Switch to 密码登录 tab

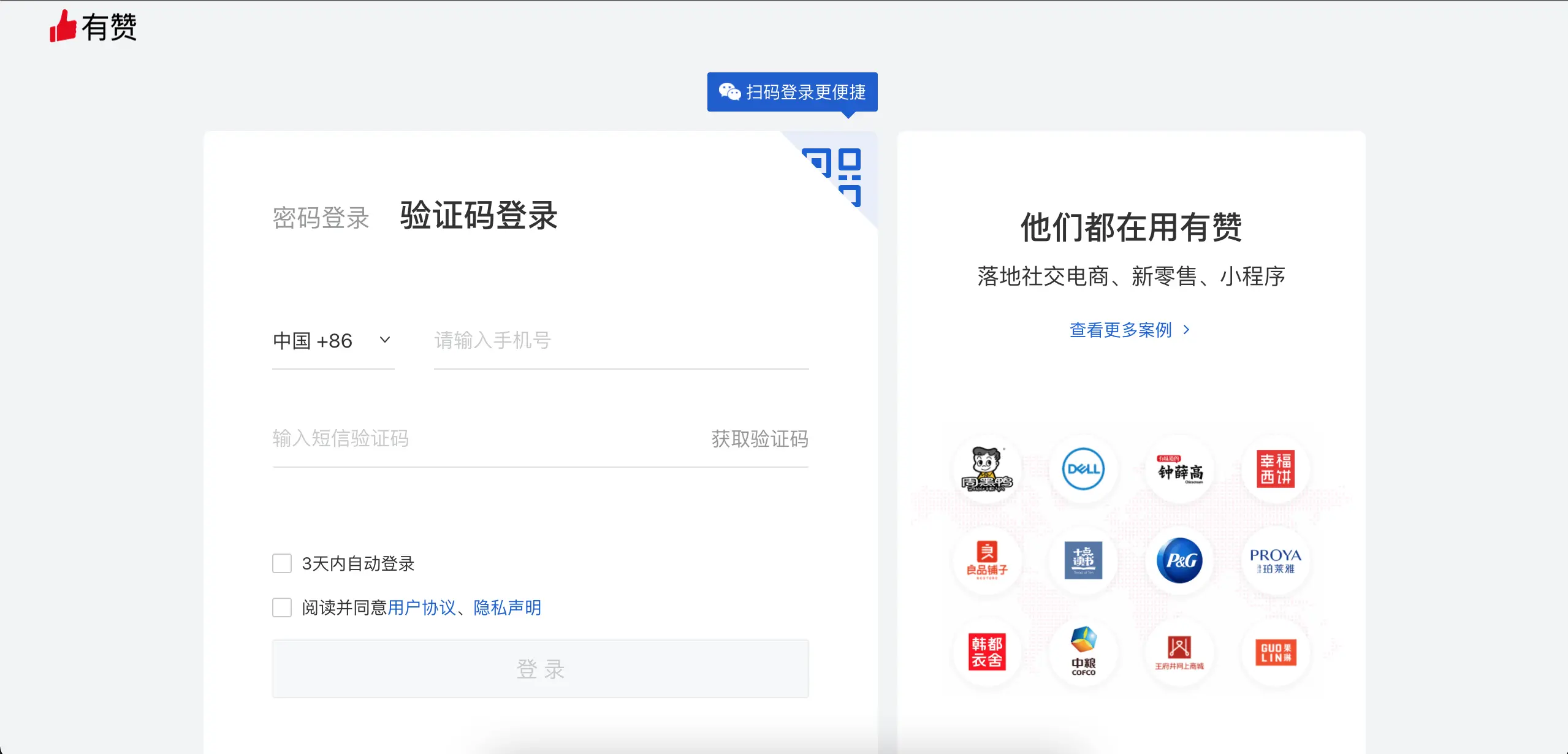(321, 218)
